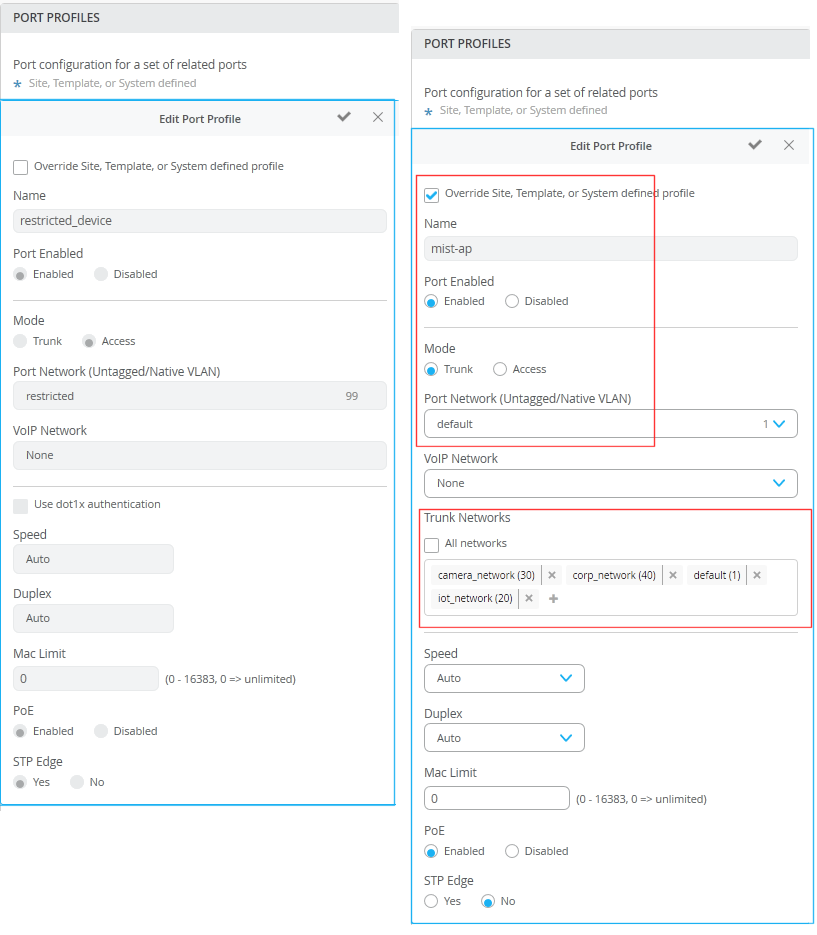Enable override checkbox for restricted_device profile
Image resolution: width=817 pixels, height=935 pixels.
coord(21,167)
